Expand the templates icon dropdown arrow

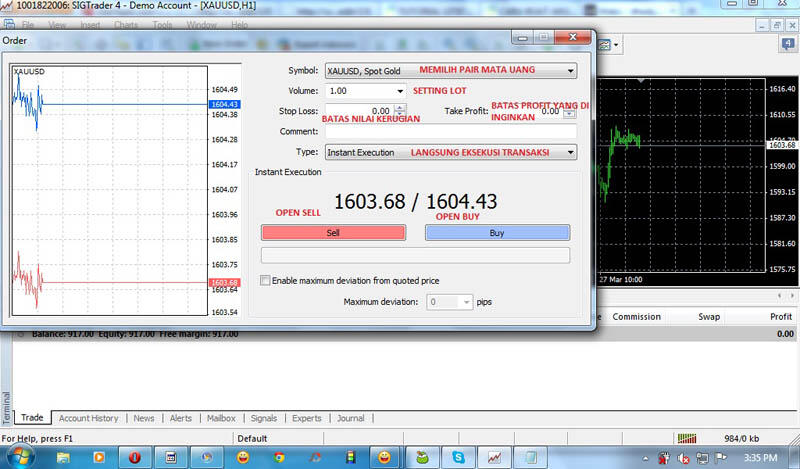[x=616, y=45]
